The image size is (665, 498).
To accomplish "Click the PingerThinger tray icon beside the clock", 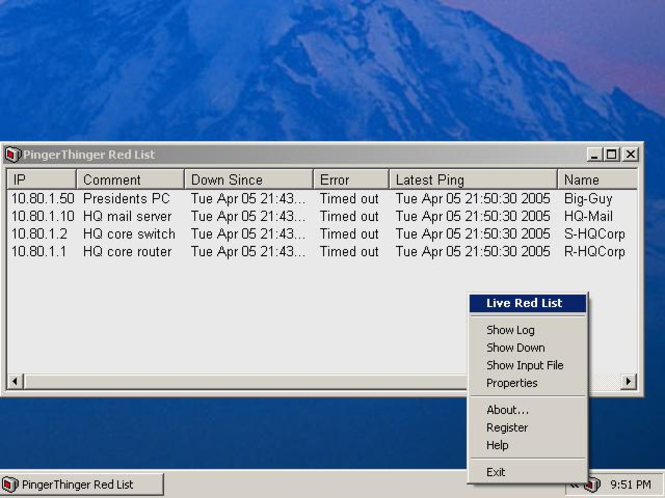I will pyautogui.click(x=594, y=484).
